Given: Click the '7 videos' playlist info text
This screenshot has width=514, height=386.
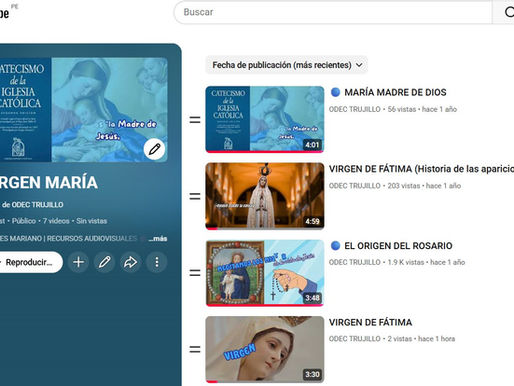Looking at the screenshot, I should [56, 221].
